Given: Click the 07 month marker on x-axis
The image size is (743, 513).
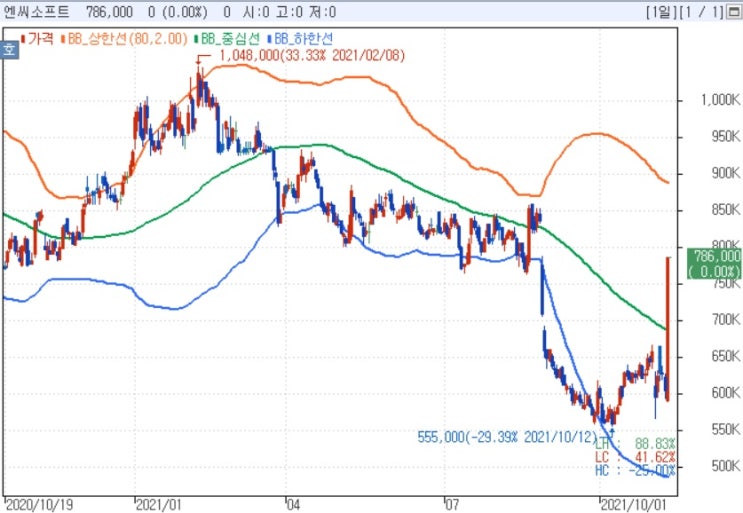Looking at the screenshot, I should tap(453, 505).
